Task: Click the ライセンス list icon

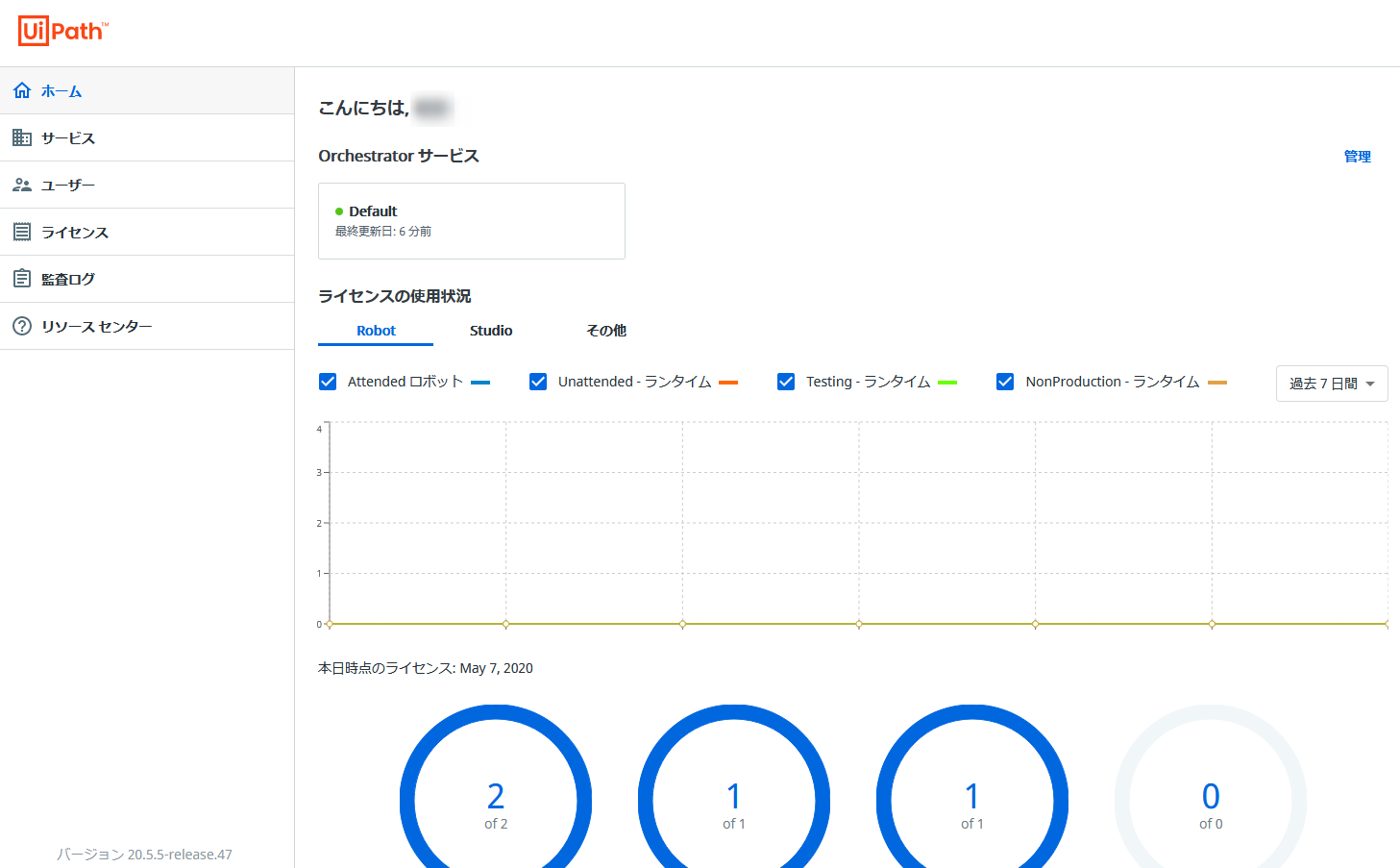Action: (22, 232)
